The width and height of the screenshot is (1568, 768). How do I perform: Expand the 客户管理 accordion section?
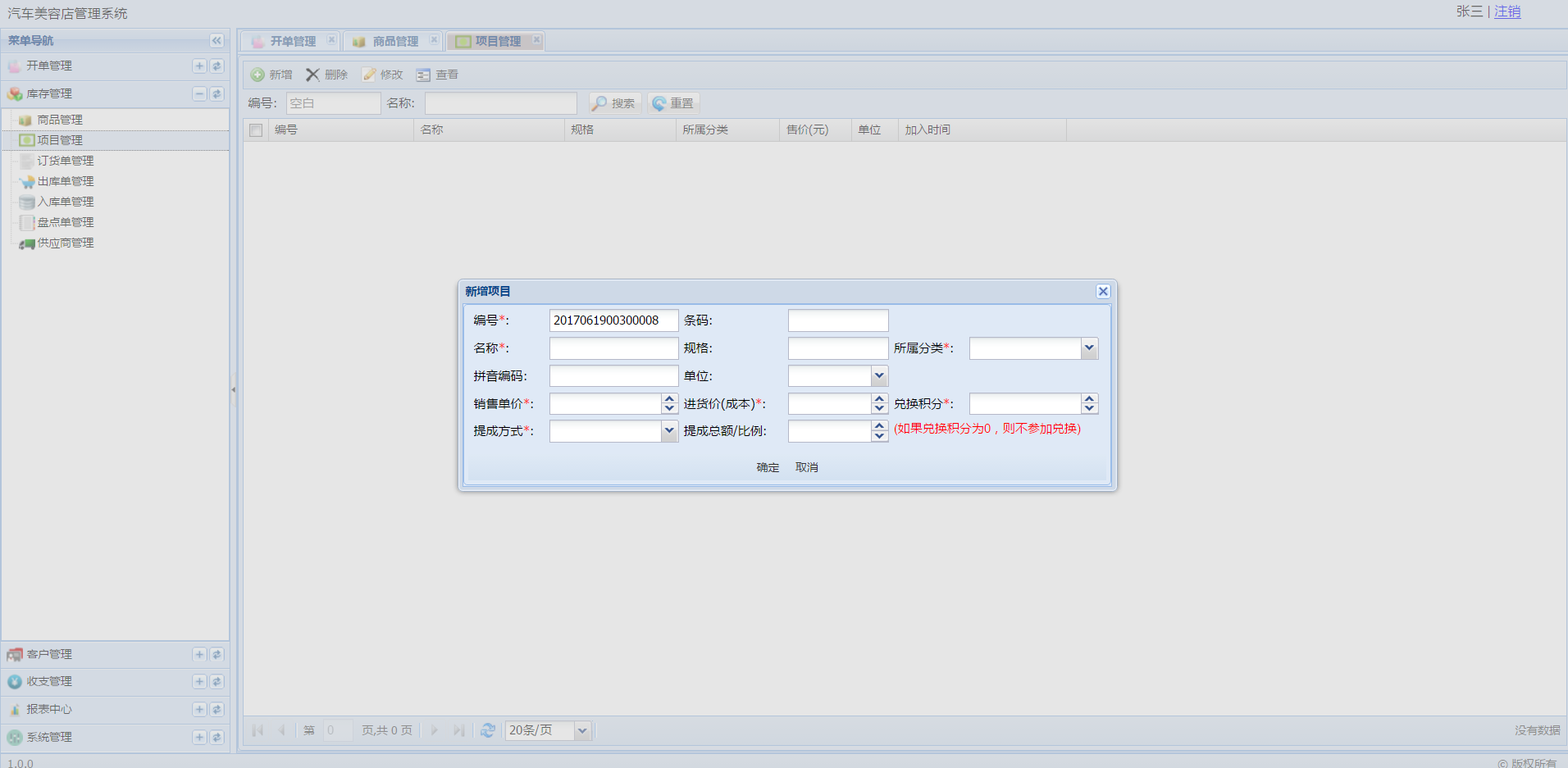pos(199,654)
